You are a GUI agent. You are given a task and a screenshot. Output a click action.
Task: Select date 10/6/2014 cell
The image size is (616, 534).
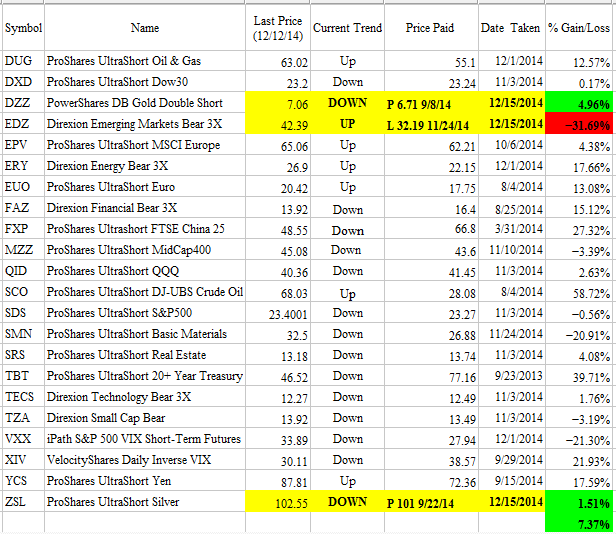point(512,145)
